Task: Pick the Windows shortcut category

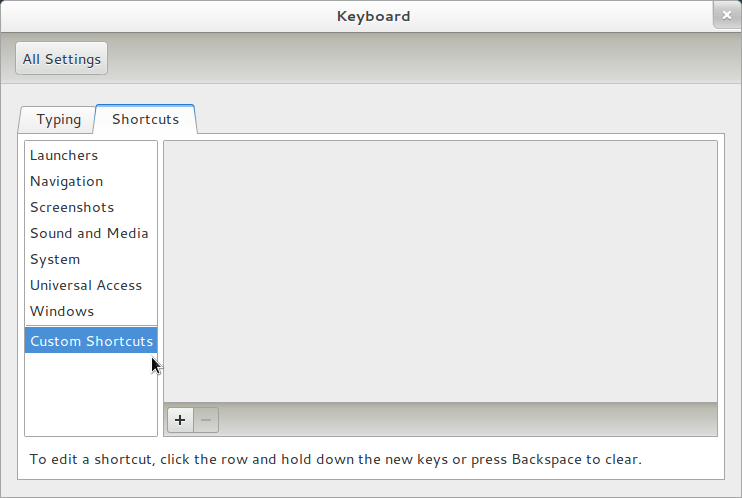Action: pyautogui.click(x=62, y=311)
